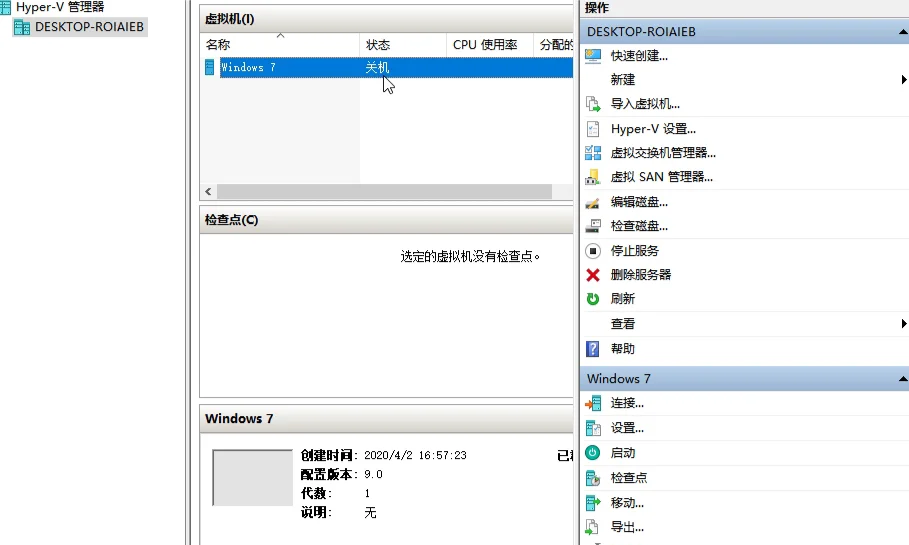This screenshot has width=909, height=545.
Task: Click the Windows 7 preview thumbnail
Action: tap(253, 478)
